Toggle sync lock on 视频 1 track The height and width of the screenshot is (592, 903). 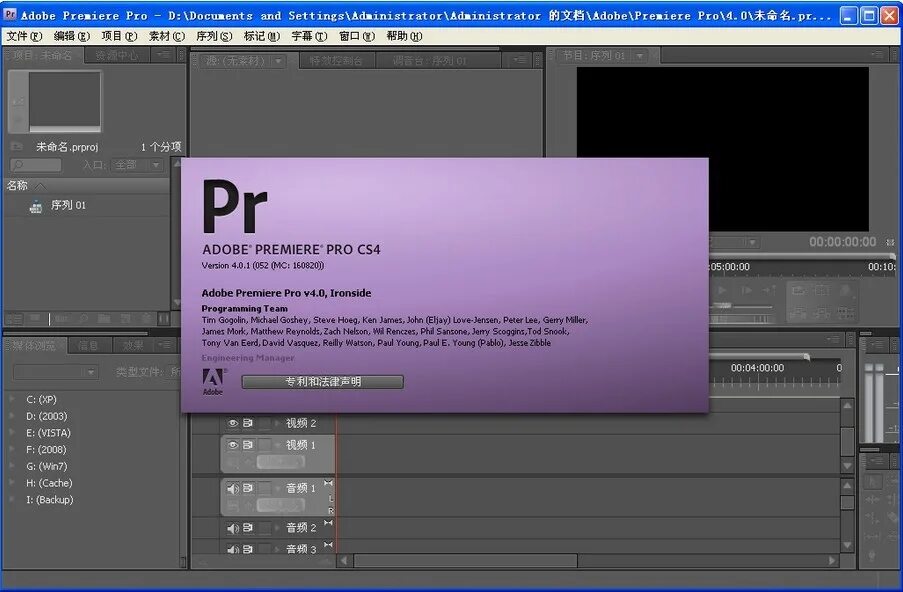point(248,445)
